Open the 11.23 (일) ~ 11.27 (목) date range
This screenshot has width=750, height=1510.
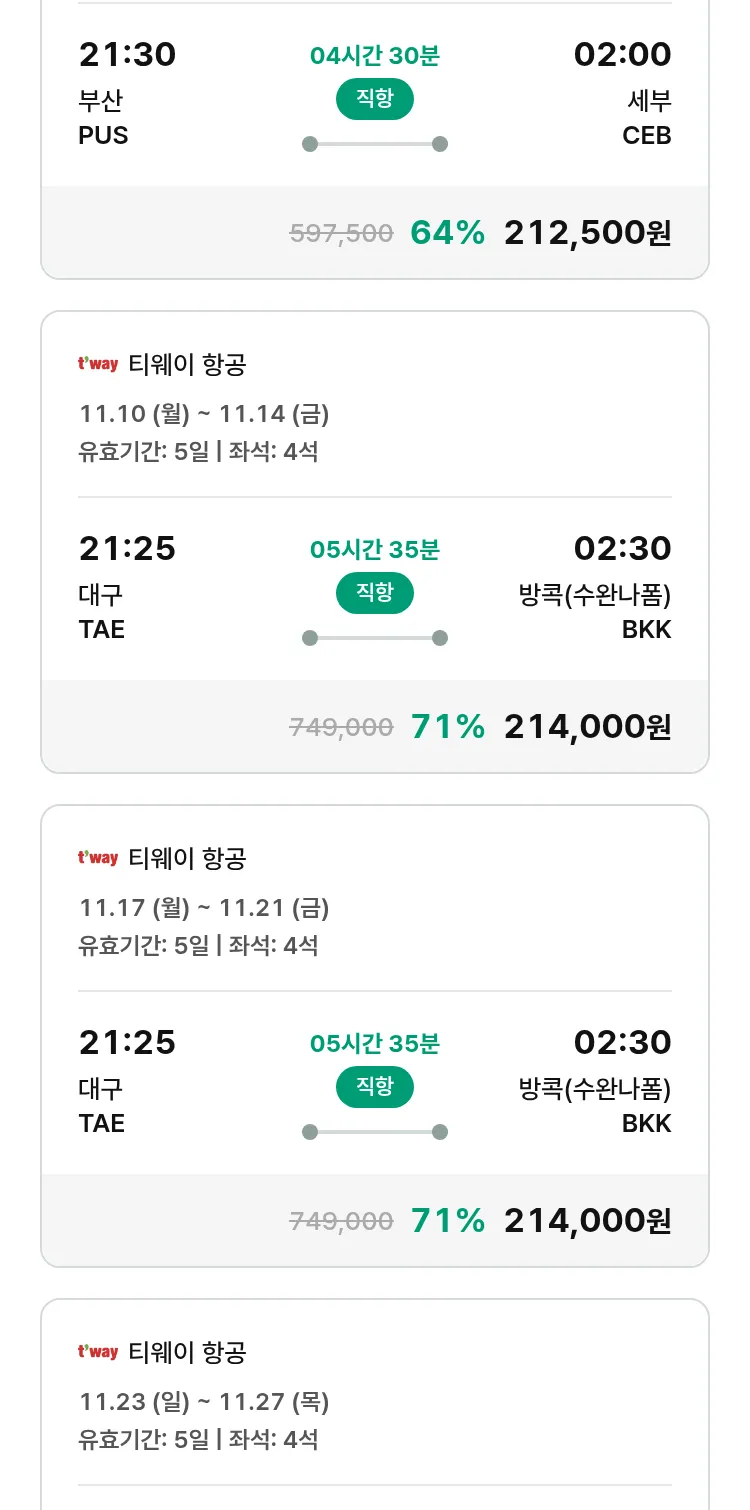[204, 1402]
